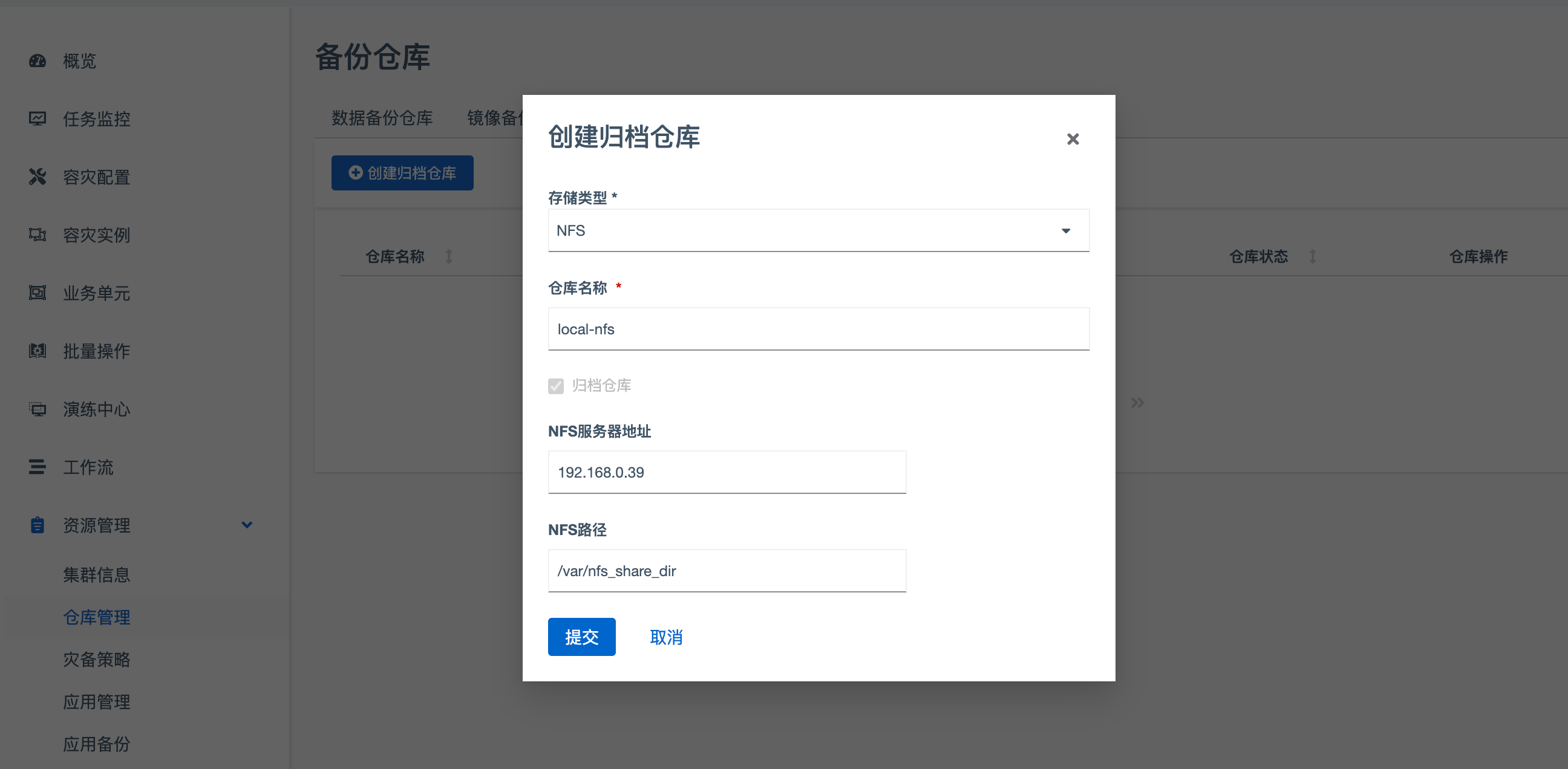Open the 存储类型 NFS dropdown

pos(818,230)
